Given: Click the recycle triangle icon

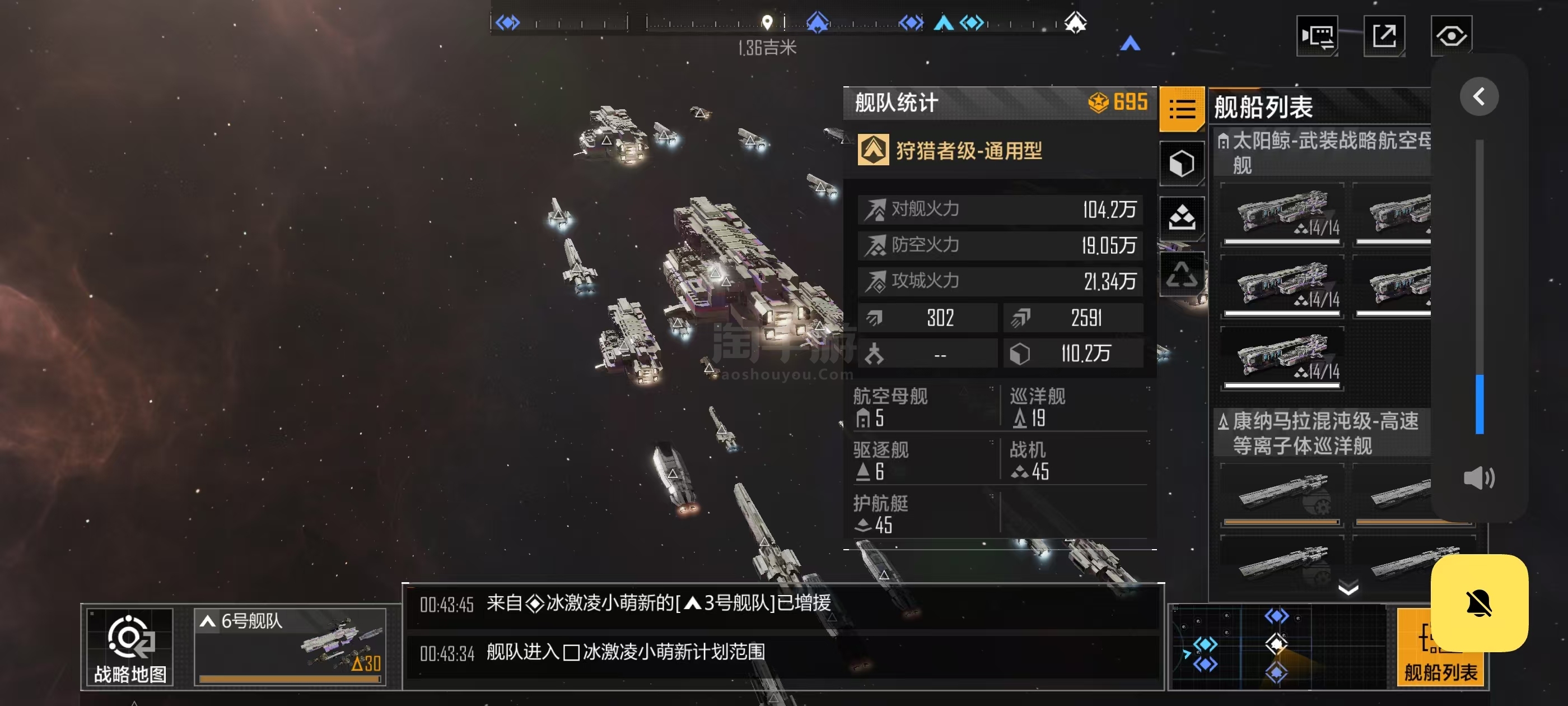Looking at the screenshot, I should [x=1182, y=273].
